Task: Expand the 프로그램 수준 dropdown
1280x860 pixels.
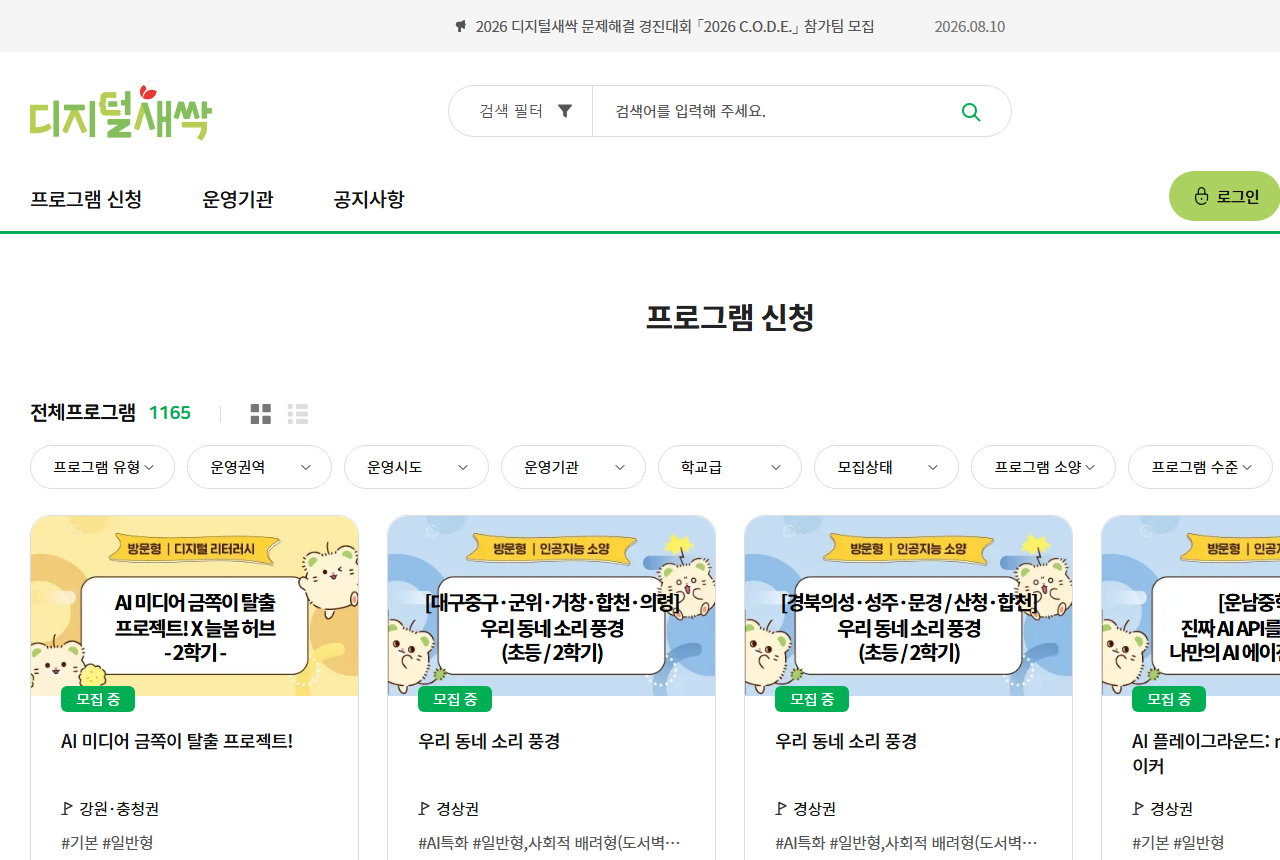Action: [1200, 467]
